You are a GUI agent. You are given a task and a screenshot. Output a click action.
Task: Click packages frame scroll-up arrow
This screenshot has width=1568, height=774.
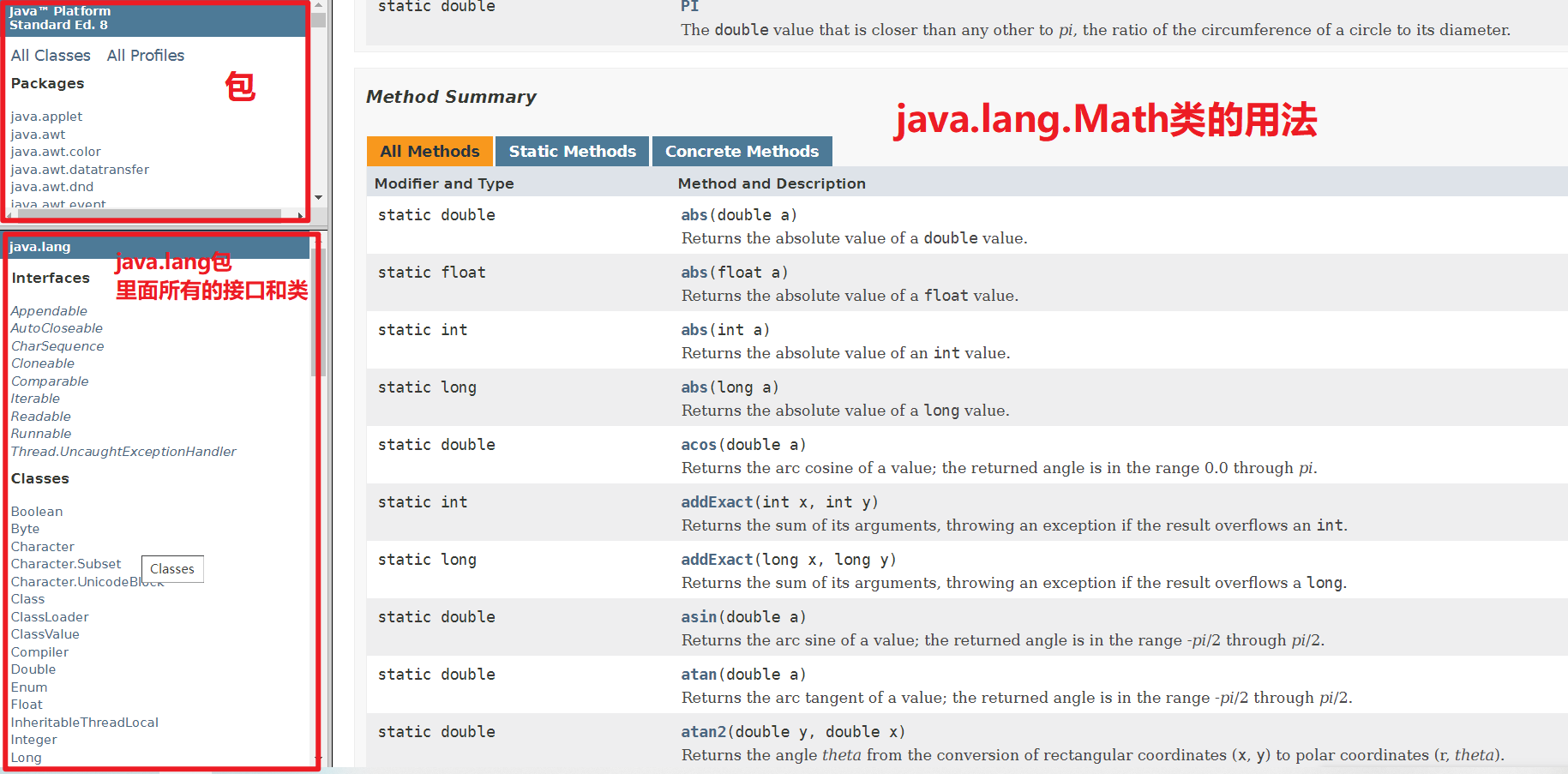(319, 5)
